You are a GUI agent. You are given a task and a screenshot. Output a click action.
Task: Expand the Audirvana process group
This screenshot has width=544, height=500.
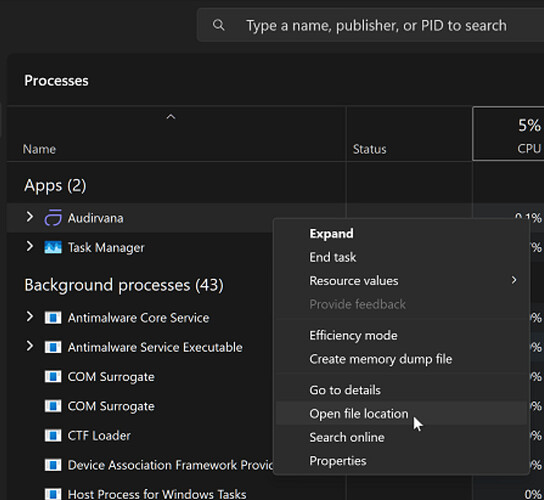[x=30, y=217]
